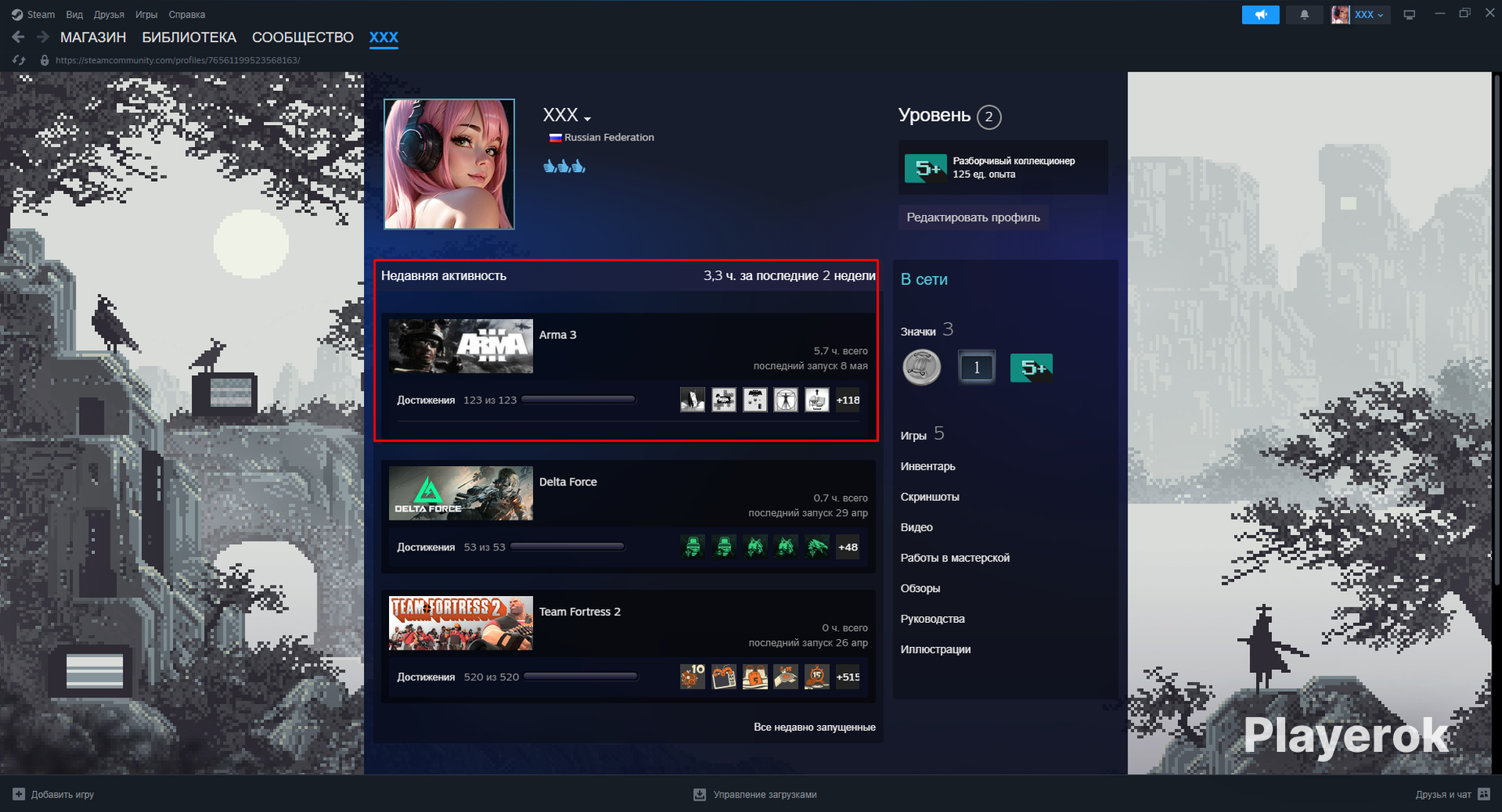This screenshot has width=1502, height=812.
Task: Open the Друзья menu
Action: coord(109,15)
